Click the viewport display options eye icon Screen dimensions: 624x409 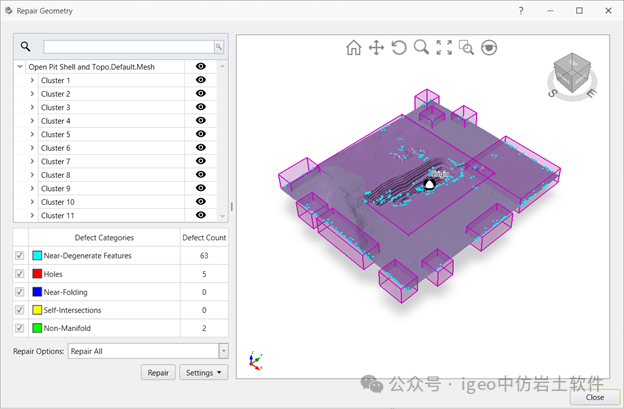click(489, 48)
